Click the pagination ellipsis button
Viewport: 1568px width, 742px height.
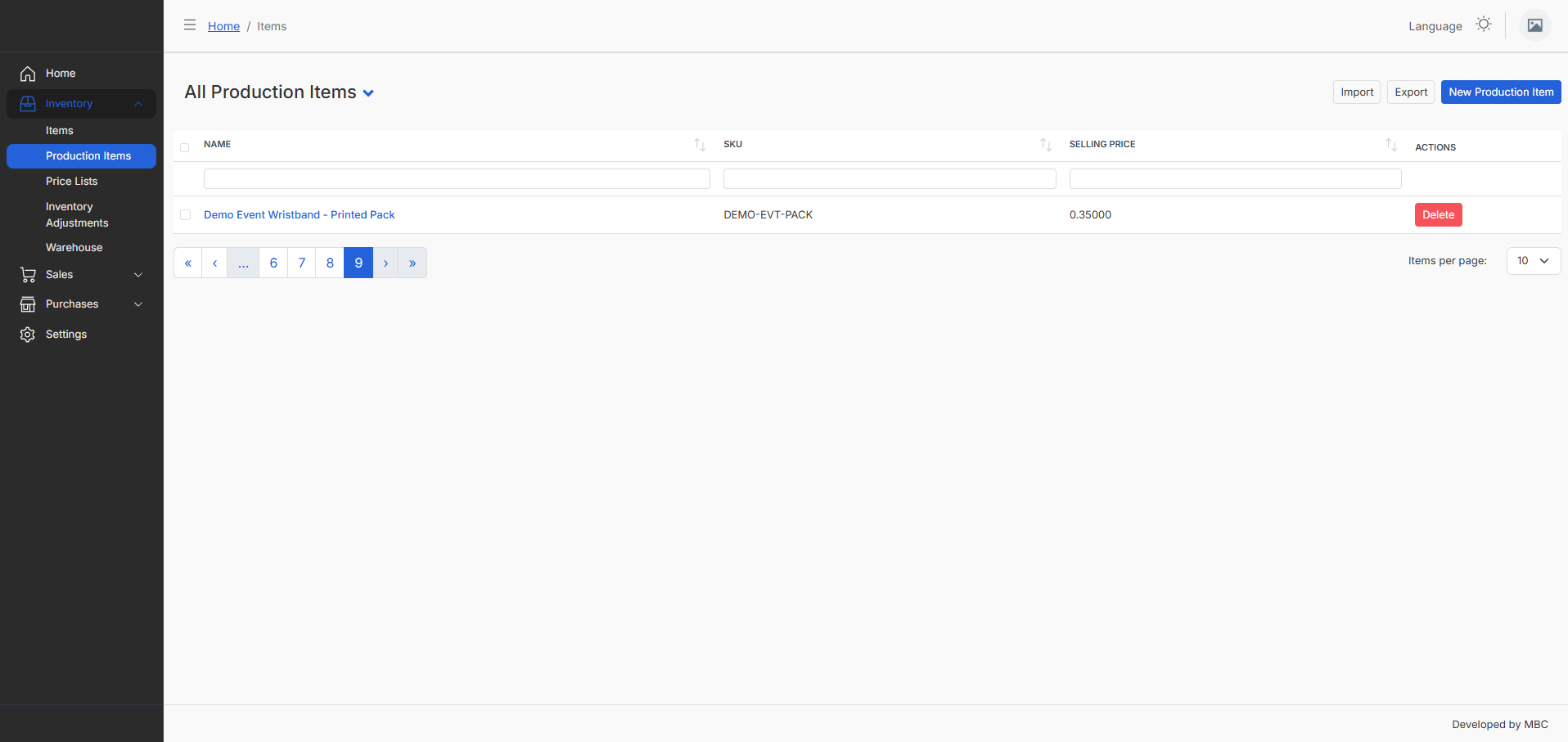click(x=243, y=263)
